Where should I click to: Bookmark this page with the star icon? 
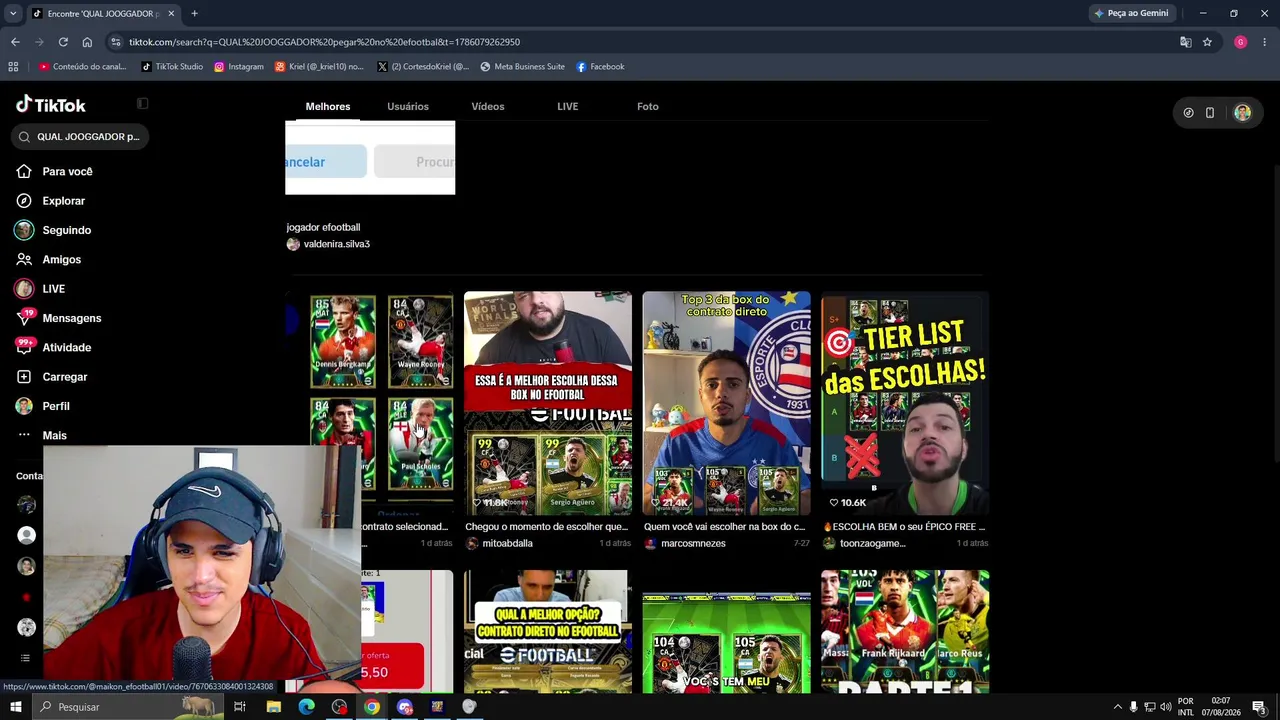click(1207, 42)
